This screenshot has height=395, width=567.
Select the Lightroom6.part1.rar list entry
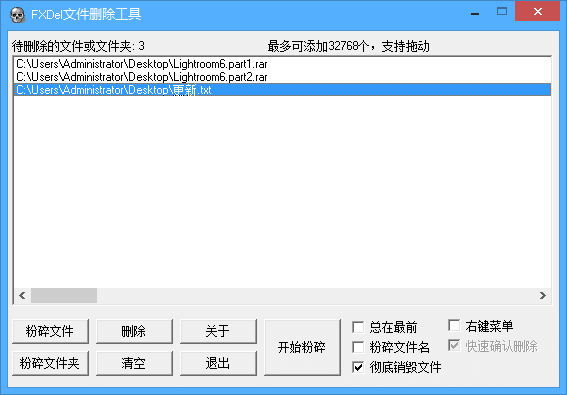pos(282,64)
